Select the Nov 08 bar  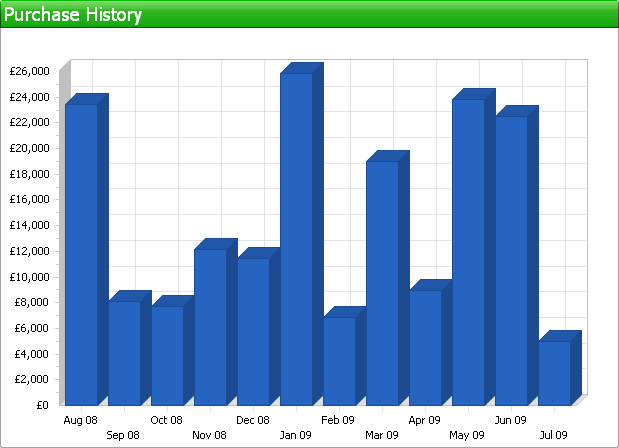(x=210, y=327)
